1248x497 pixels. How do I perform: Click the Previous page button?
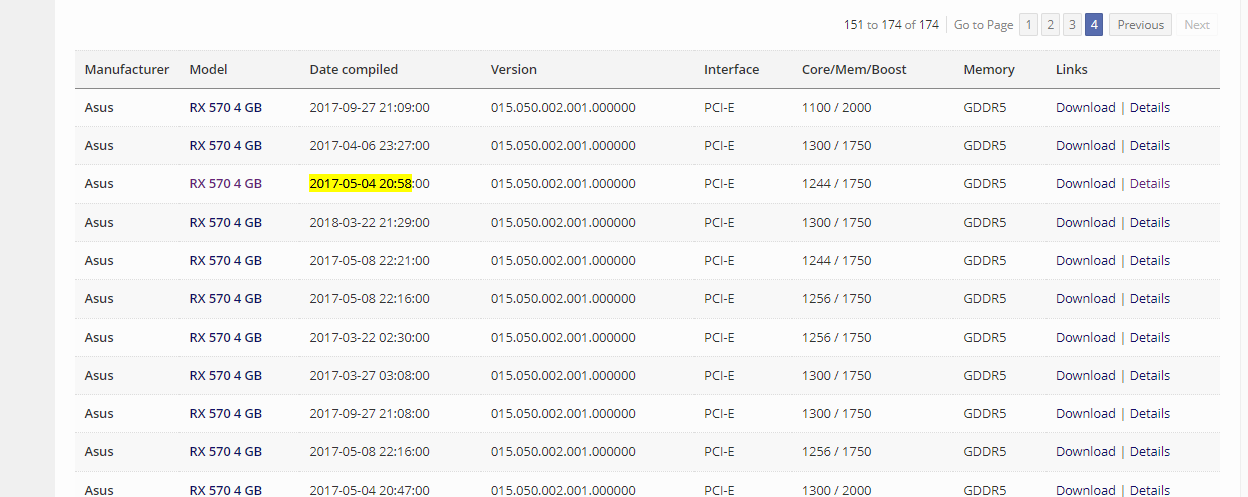pos(1140,25)
